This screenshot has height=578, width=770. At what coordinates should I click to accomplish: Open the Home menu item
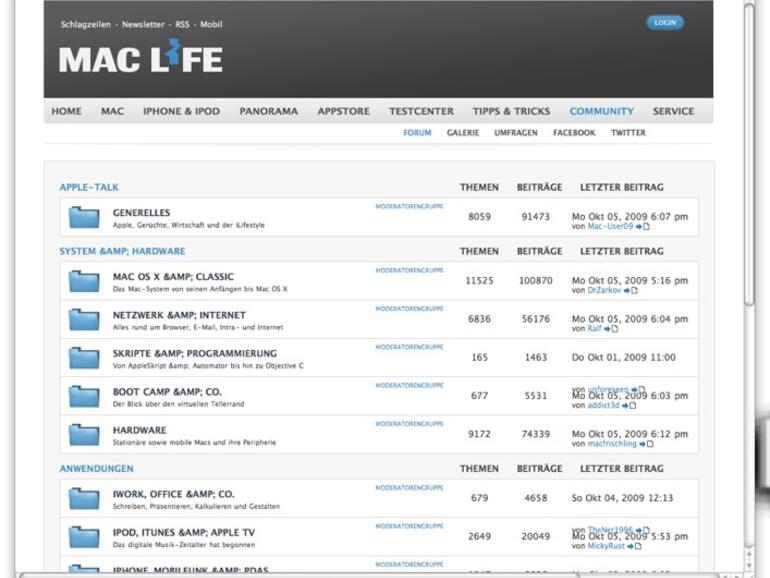67,111
